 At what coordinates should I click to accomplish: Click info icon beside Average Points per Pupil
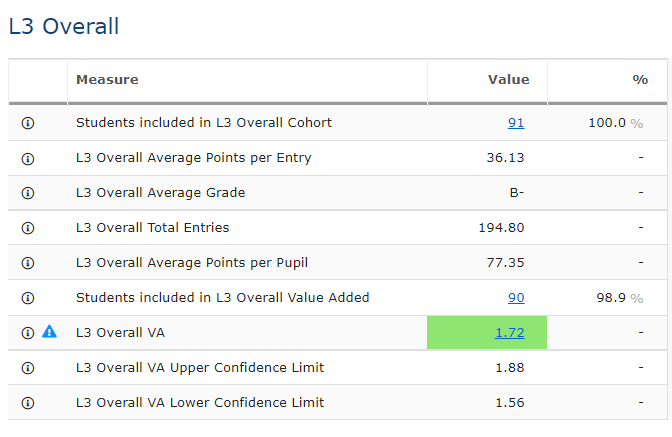pos(28,263)
